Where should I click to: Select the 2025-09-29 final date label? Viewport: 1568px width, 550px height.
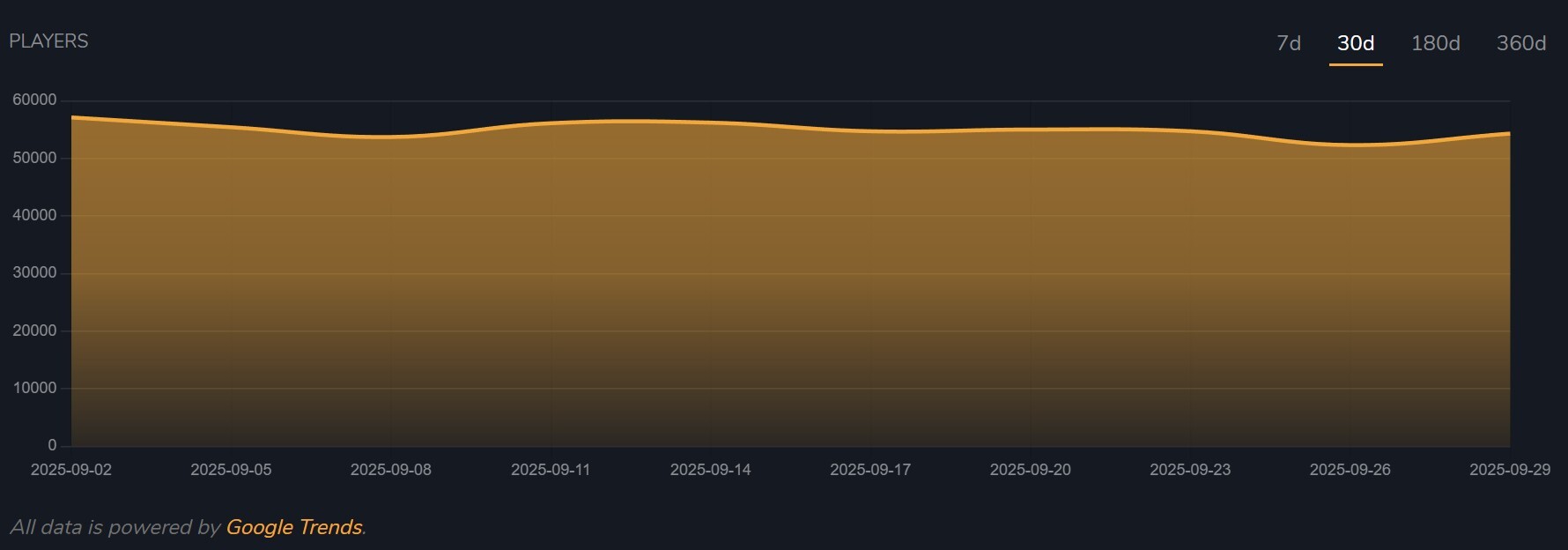pyautogui.click(x=1509, y=470)
